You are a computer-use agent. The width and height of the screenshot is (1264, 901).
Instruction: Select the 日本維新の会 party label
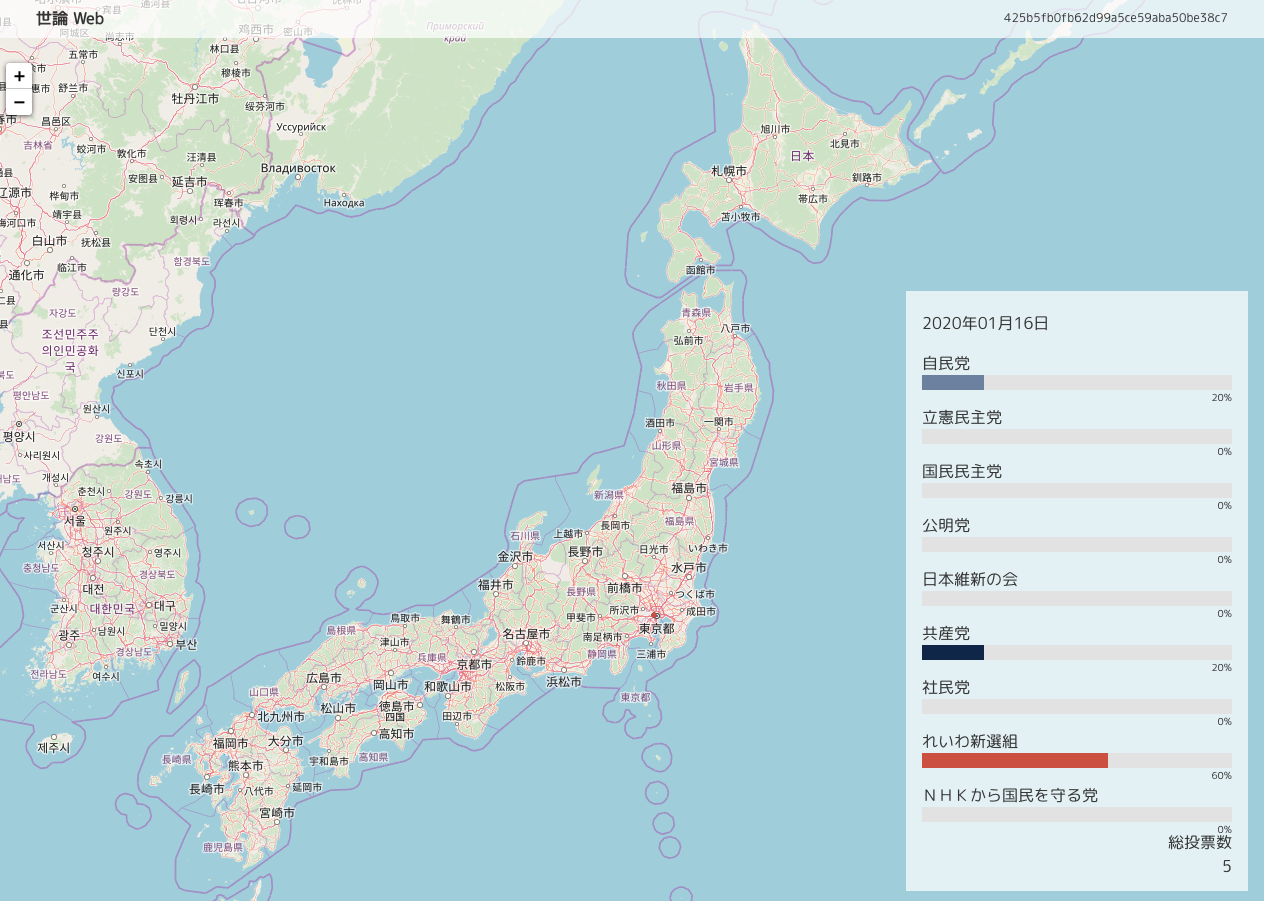point(970,579)
